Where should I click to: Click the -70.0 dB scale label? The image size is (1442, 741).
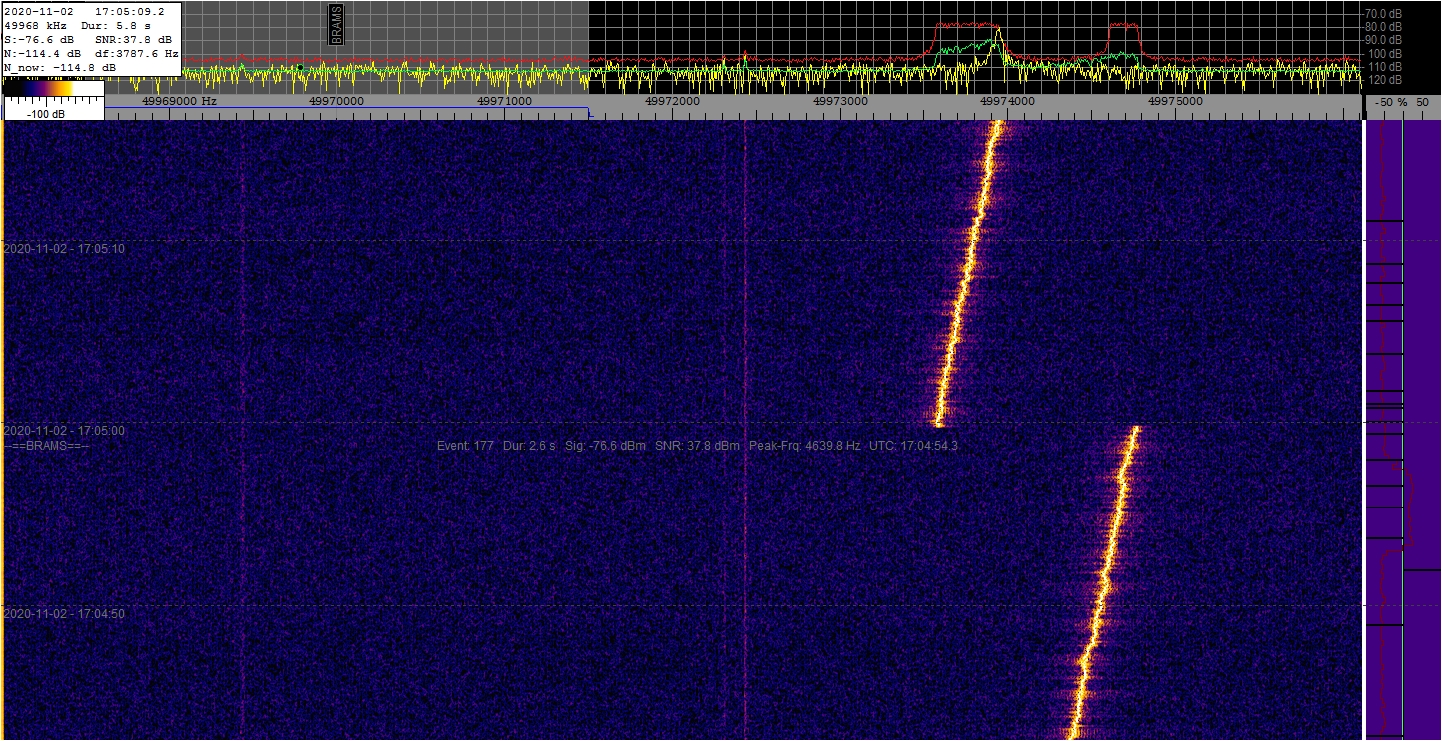coord(1383,14)
